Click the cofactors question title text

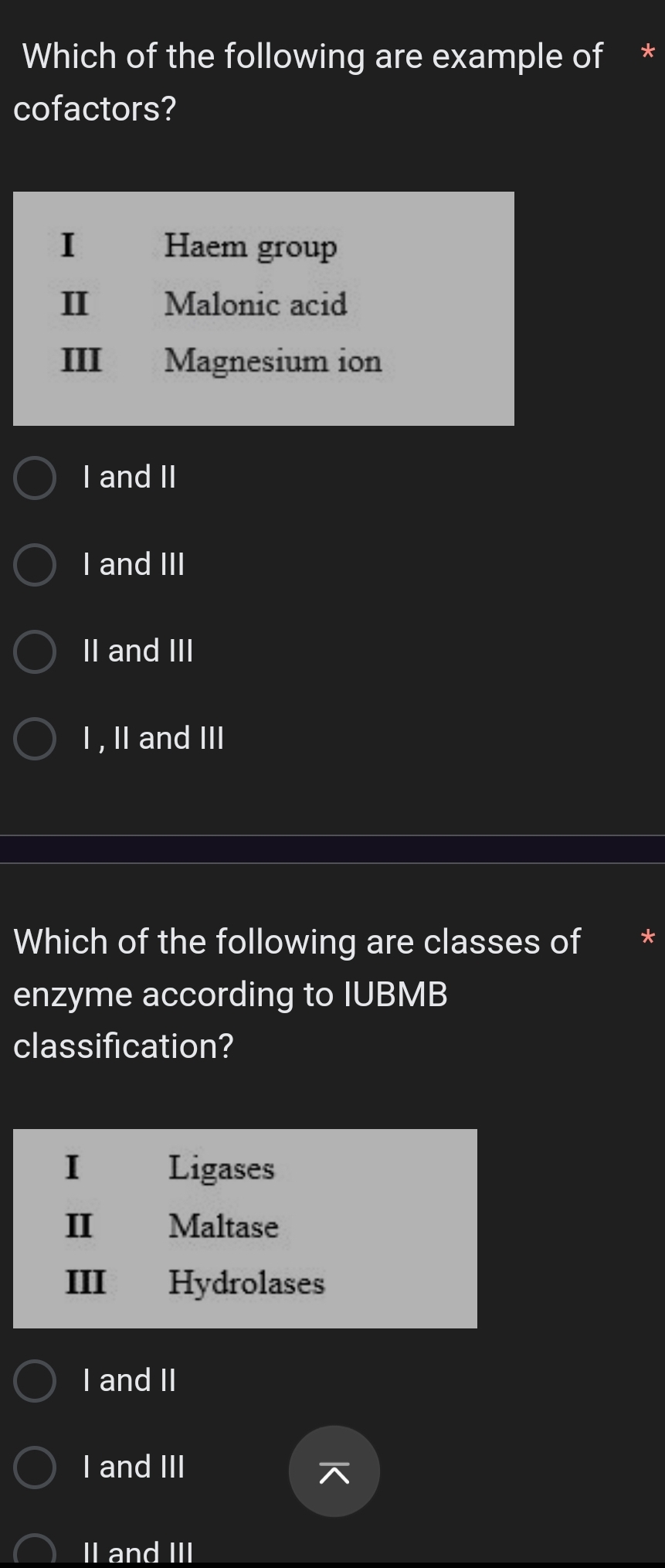click(307, 81)
